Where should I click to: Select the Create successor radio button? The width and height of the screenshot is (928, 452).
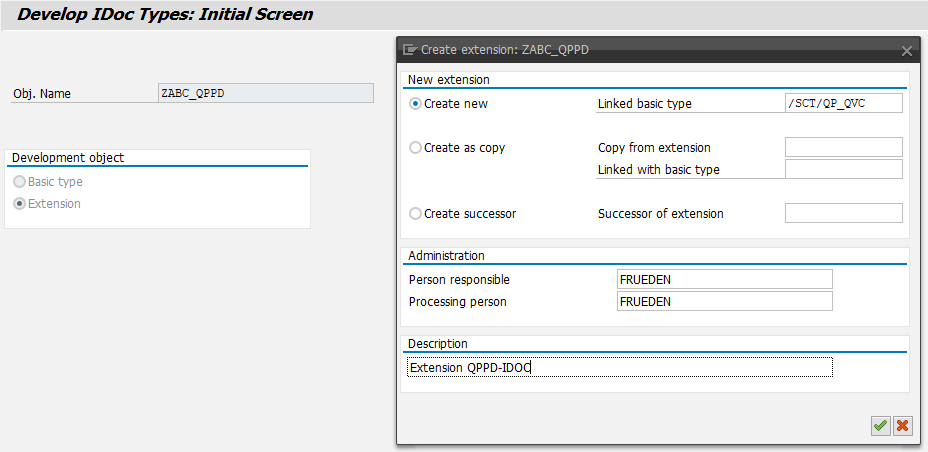click(416, 213)
